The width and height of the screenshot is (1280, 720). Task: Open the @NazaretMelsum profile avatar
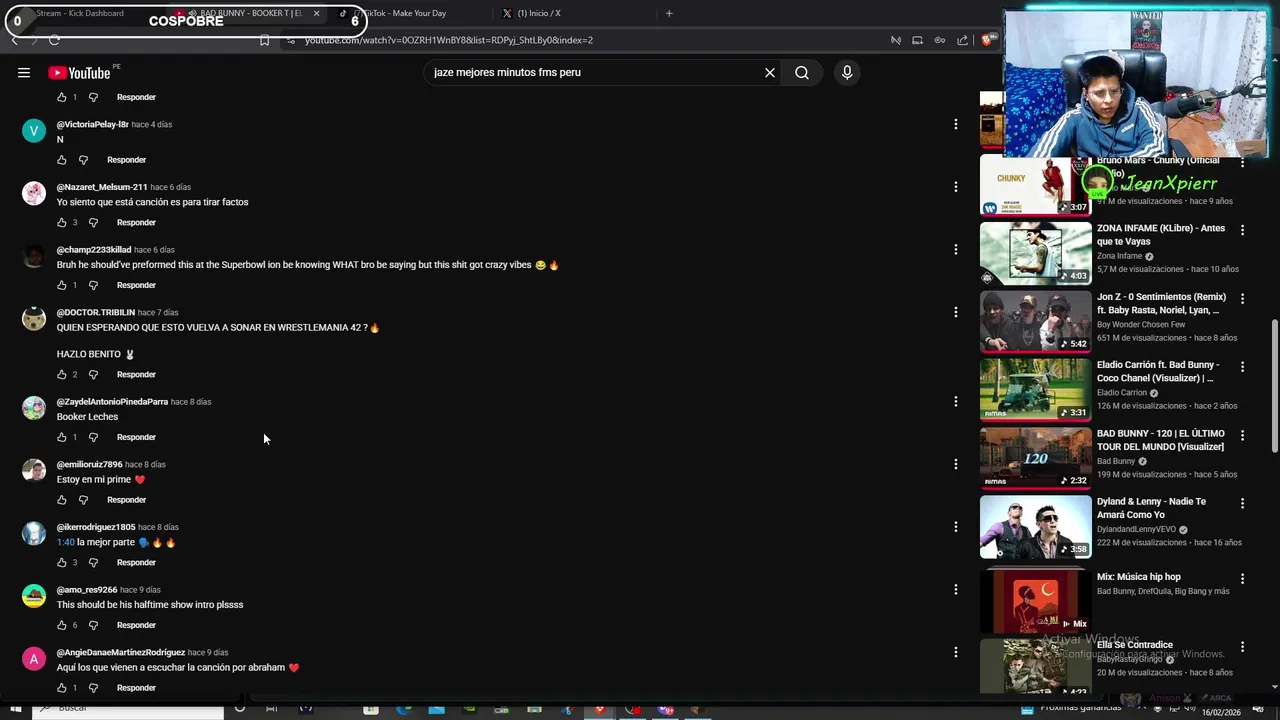coord(34,193)
